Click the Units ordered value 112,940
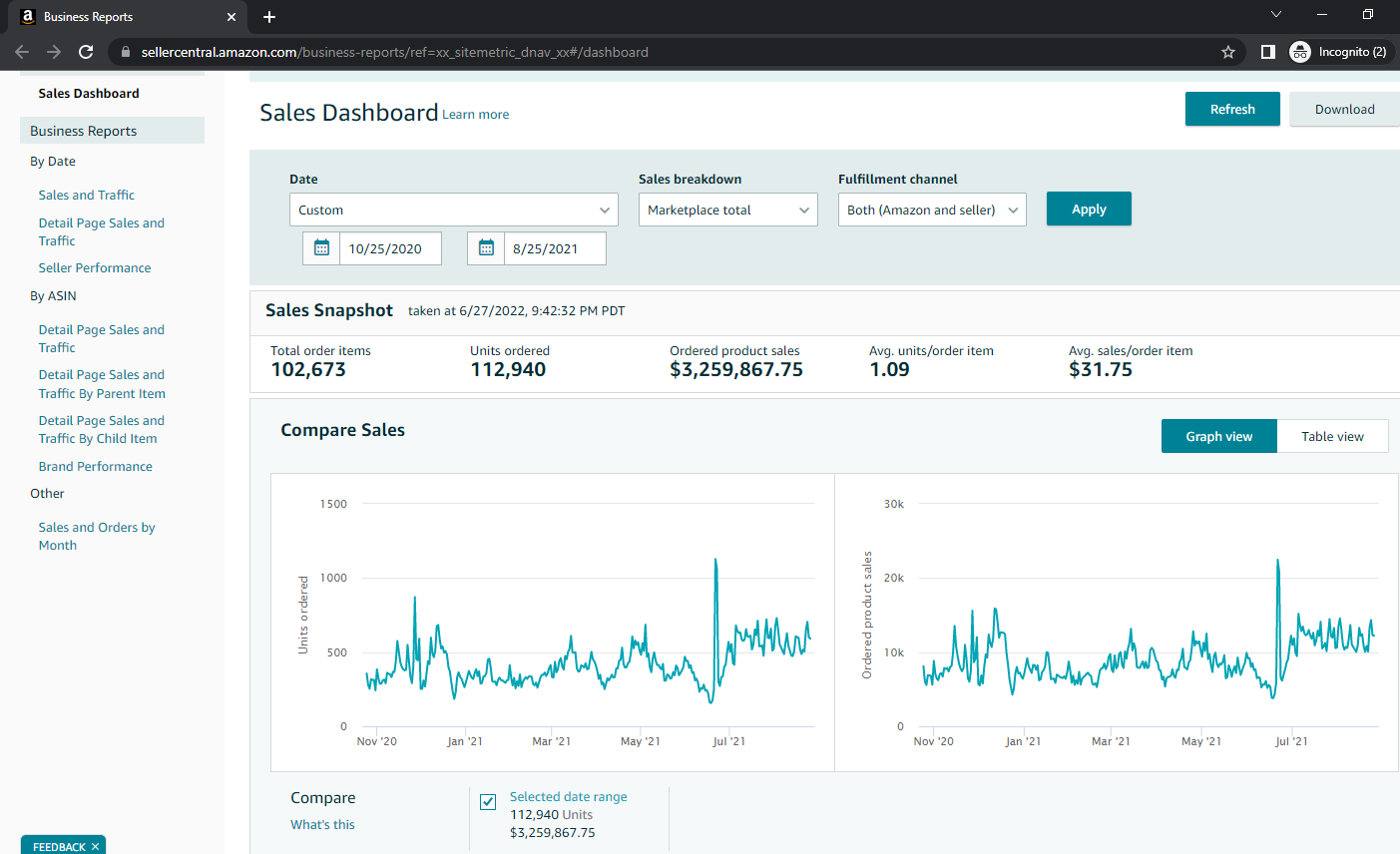 point(508,370)
